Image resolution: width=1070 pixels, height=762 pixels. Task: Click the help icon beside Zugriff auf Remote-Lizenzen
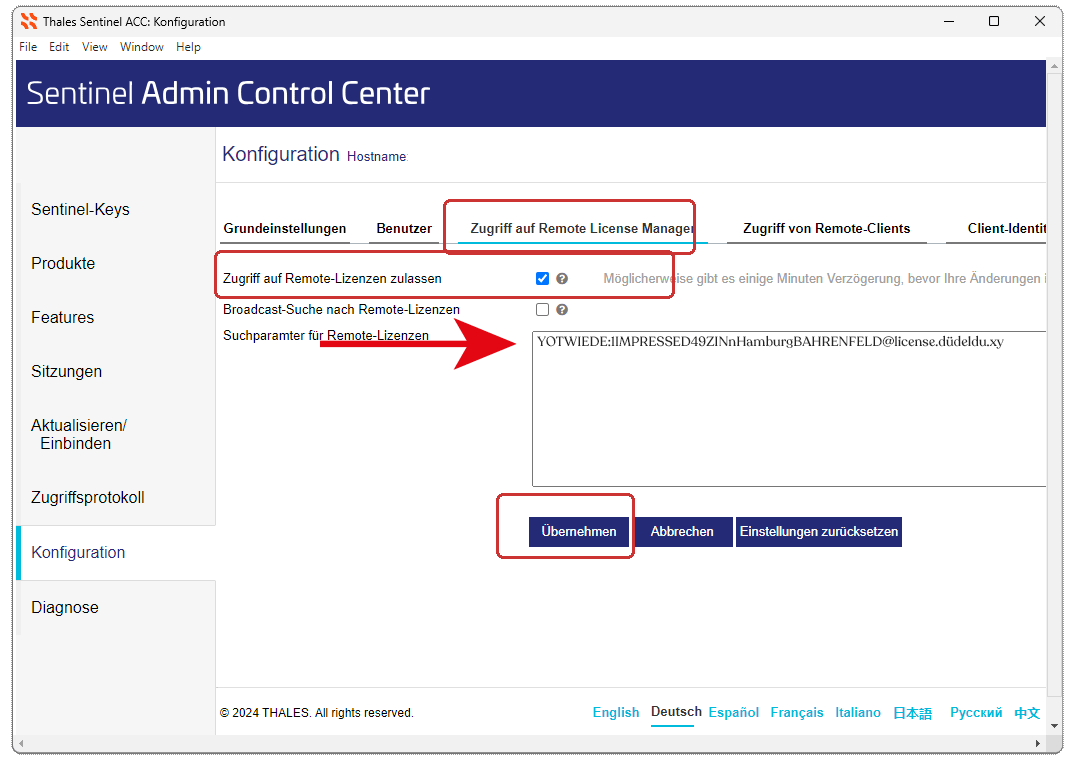coord(562,279)
